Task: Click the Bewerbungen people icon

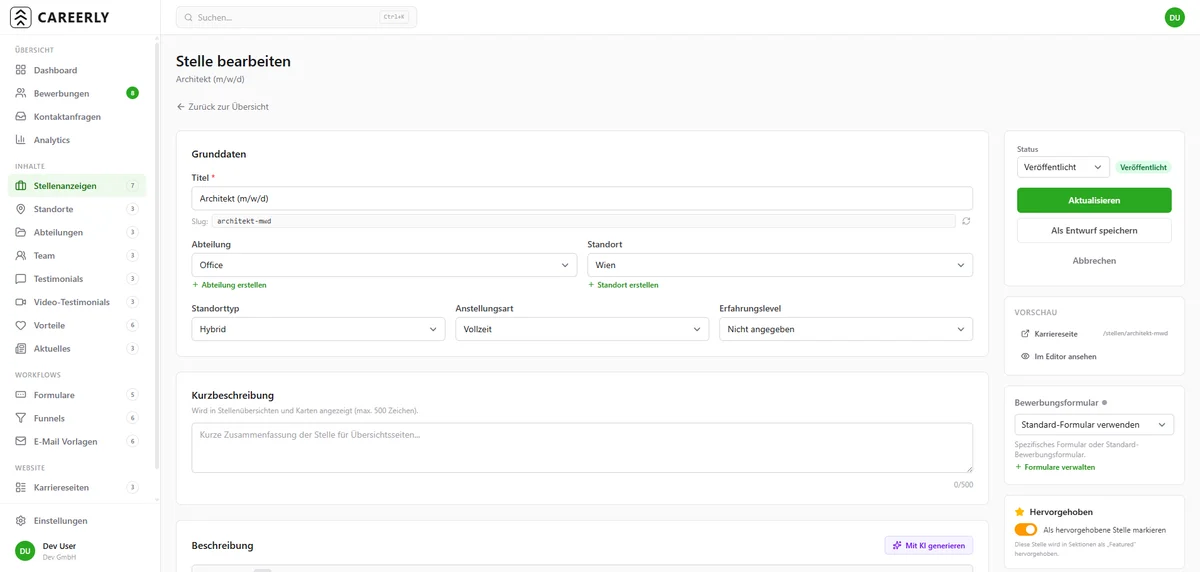Action: tap(21, 93)
